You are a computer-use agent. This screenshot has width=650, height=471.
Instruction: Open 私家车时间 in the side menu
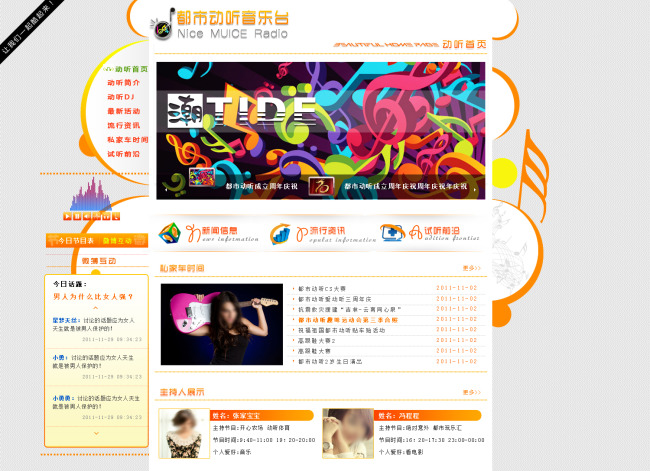pyautogui.click(x=127, y=140)
